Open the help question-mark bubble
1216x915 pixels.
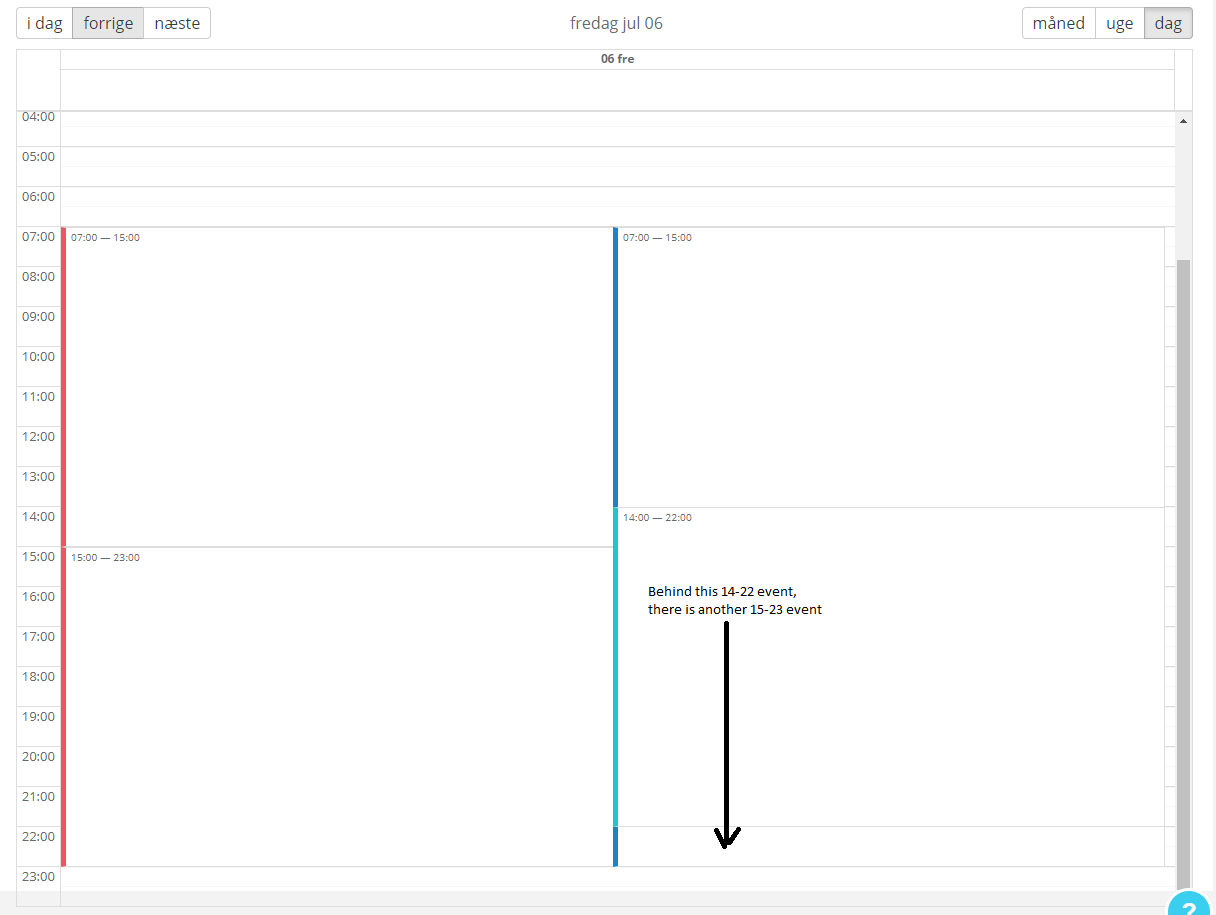coord(1187,905)
